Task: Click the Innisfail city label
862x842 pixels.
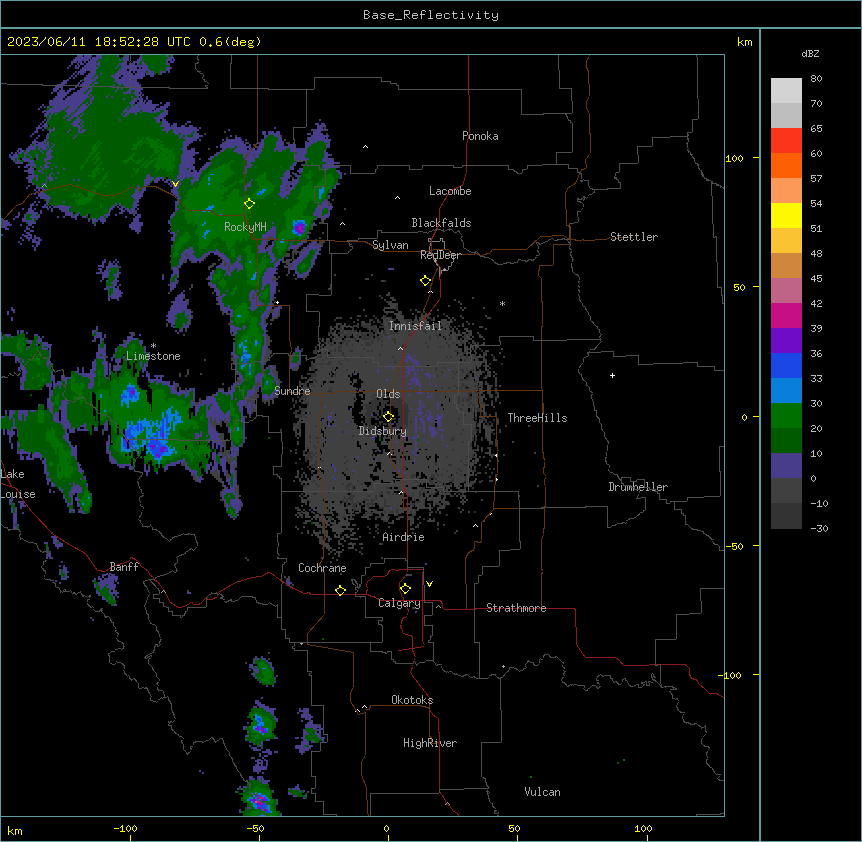Action: pyautogui.click(x=415, y=326)
